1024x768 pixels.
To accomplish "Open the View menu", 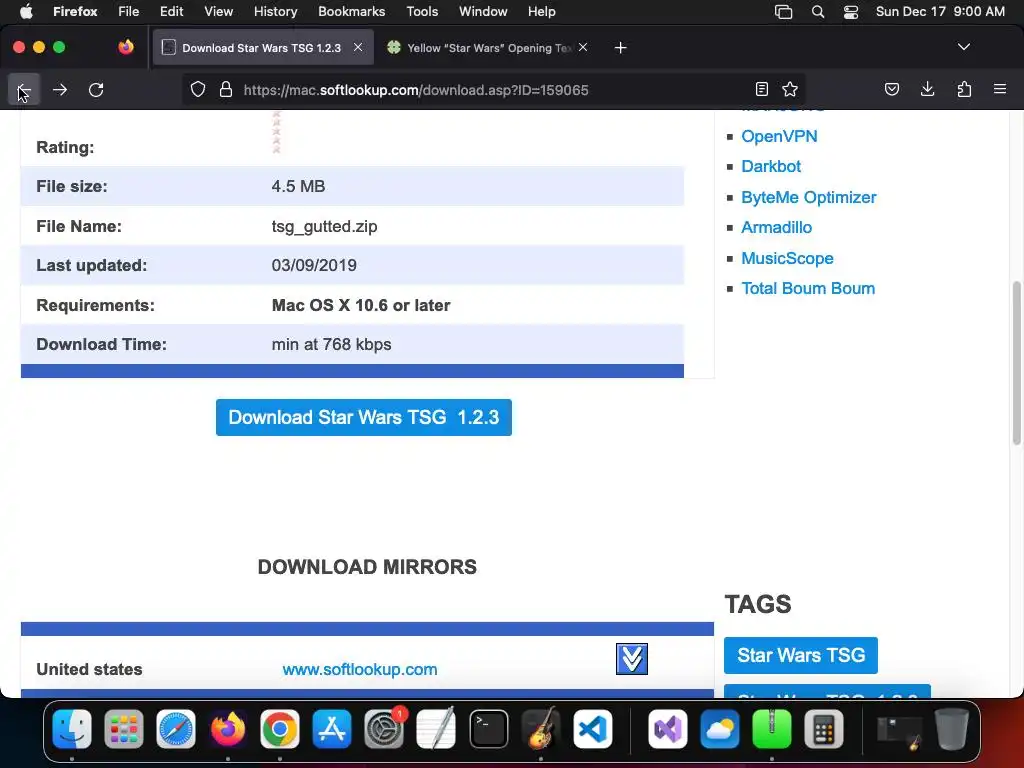I will pos(218,12).
